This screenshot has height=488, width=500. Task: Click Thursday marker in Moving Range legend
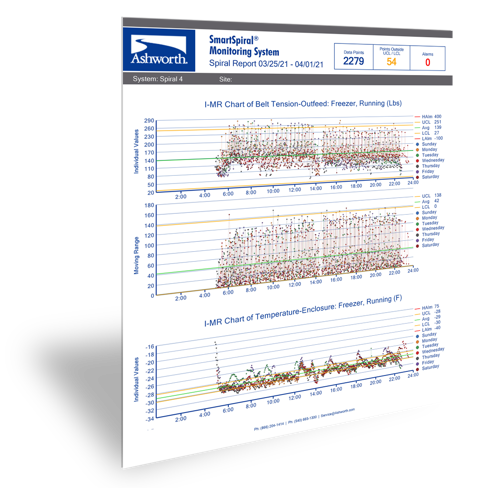click(x=417, y=235)
